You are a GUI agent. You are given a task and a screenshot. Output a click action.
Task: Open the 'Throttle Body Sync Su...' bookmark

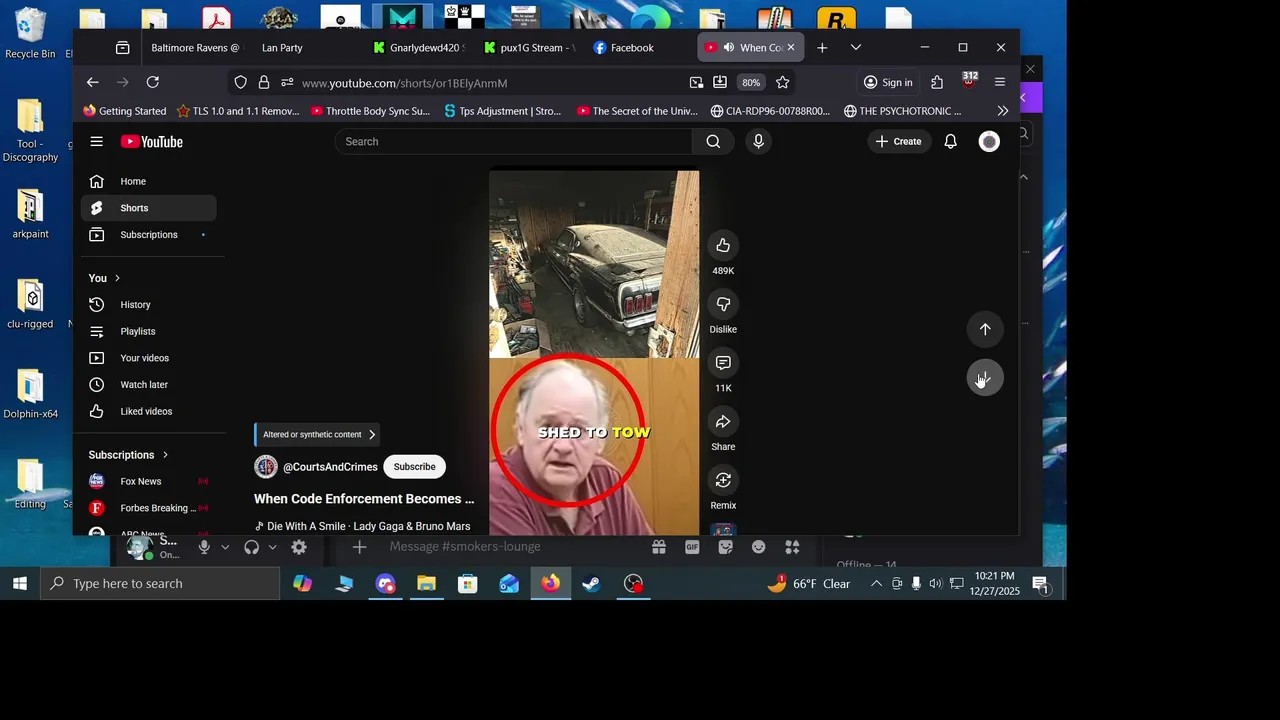370,111
